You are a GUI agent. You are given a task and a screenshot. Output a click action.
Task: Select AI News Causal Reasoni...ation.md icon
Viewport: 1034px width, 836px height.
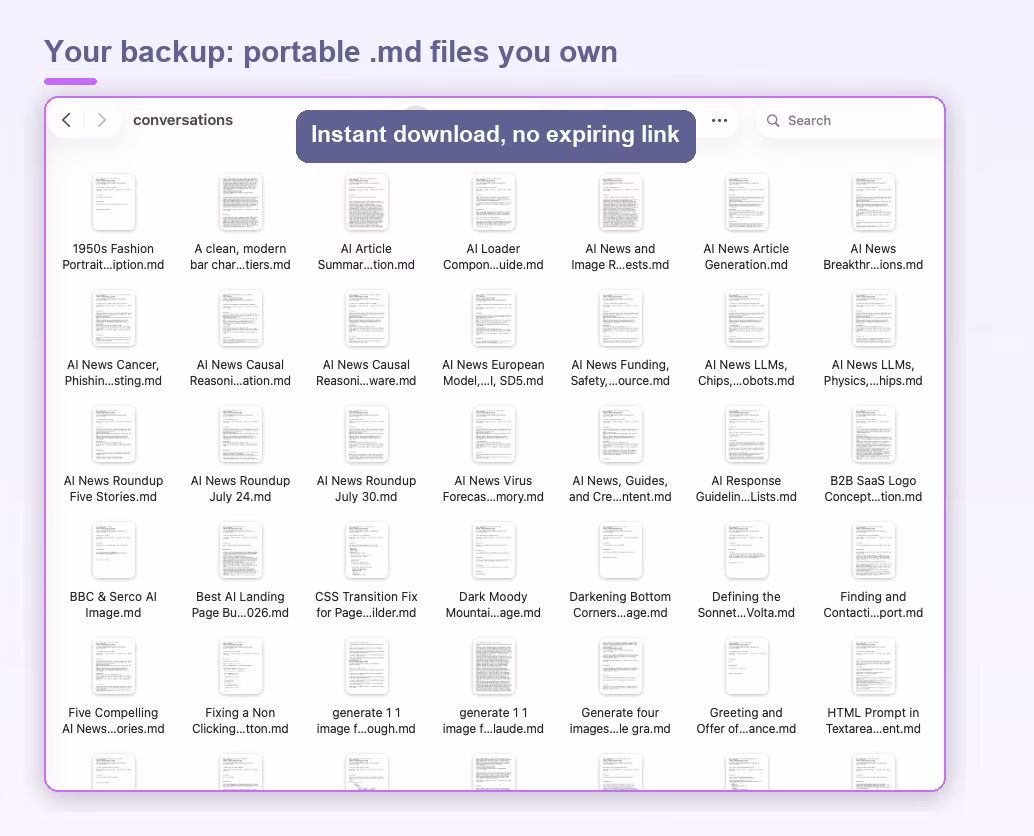(240, 318)
